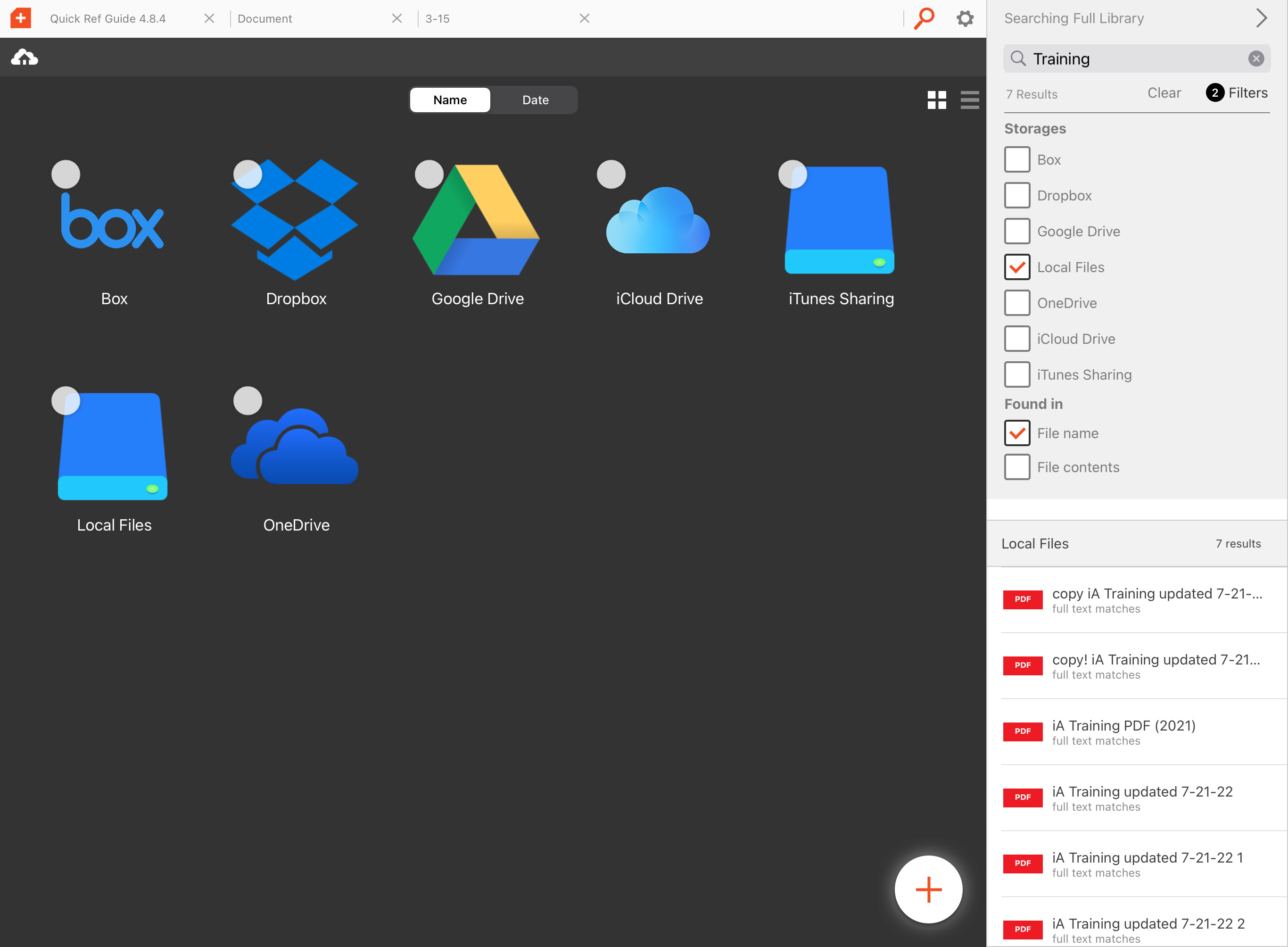This screenshot has height=947, width=1288.
Task: Sort storages by Name
Action: pos(450,100)
